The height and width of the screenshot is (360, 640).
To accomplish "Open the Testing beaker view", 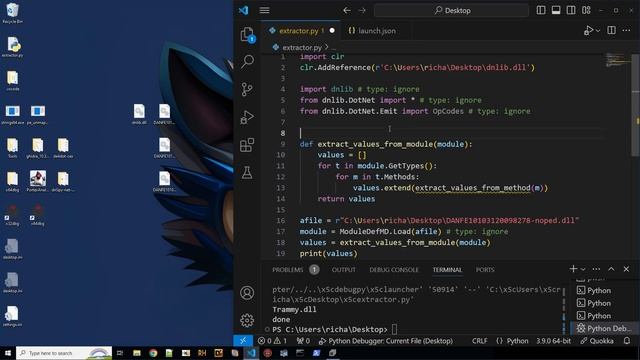I will point(247,173).
